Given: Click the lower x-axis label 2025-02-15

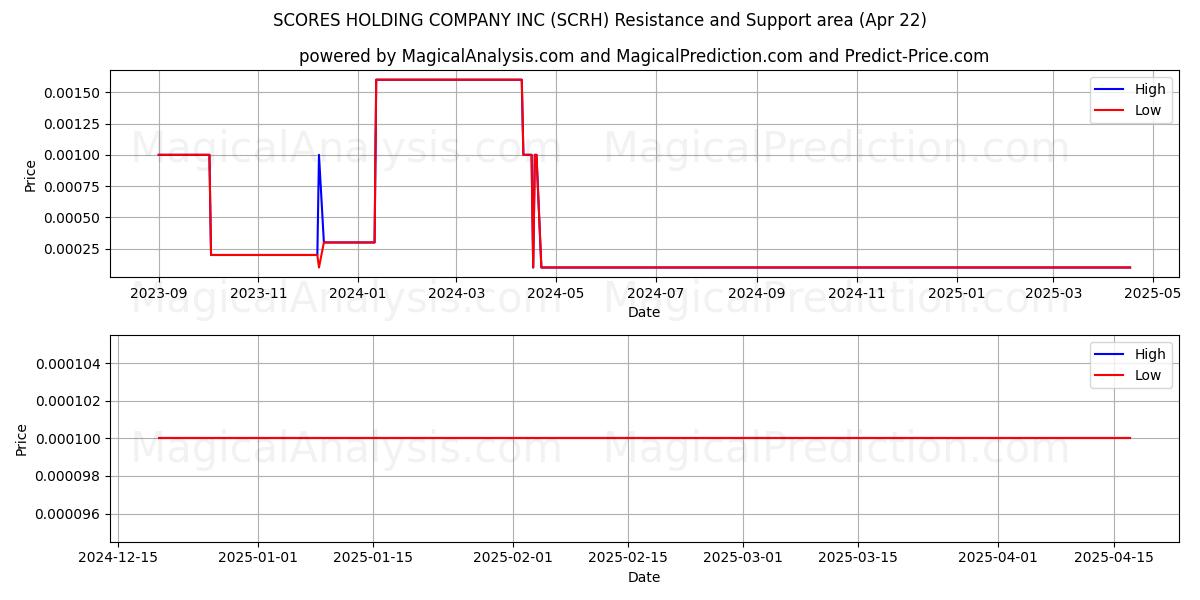Looking at the screenshot, I should click(x=628, y=558).
